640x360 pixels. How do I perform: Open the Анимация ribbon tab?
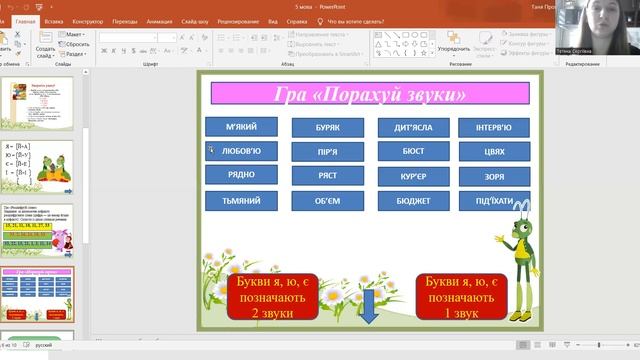(159, 22)
